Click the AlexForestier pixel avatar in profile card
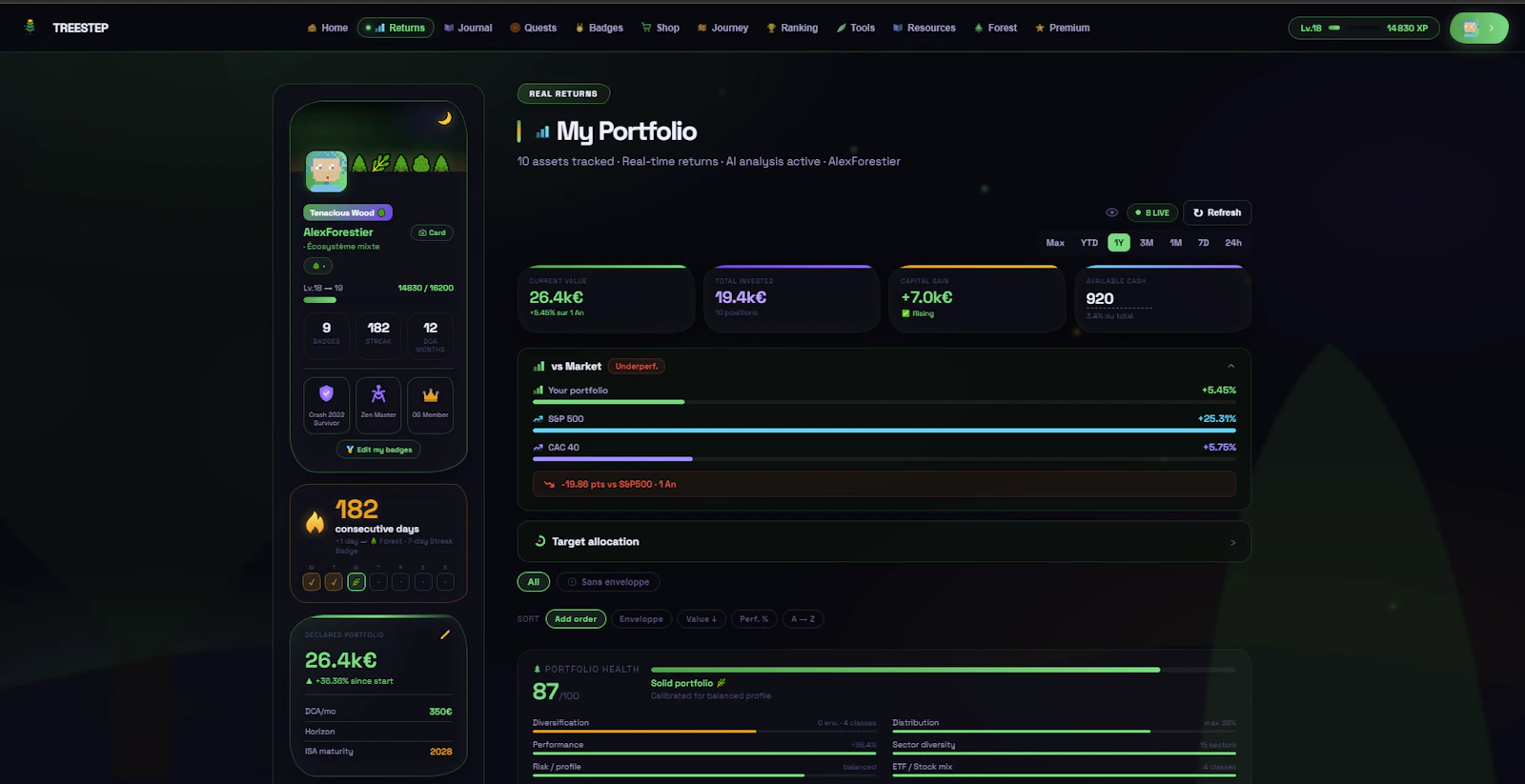Screen dimensions: 1525x784 click(x=326, y=171)
